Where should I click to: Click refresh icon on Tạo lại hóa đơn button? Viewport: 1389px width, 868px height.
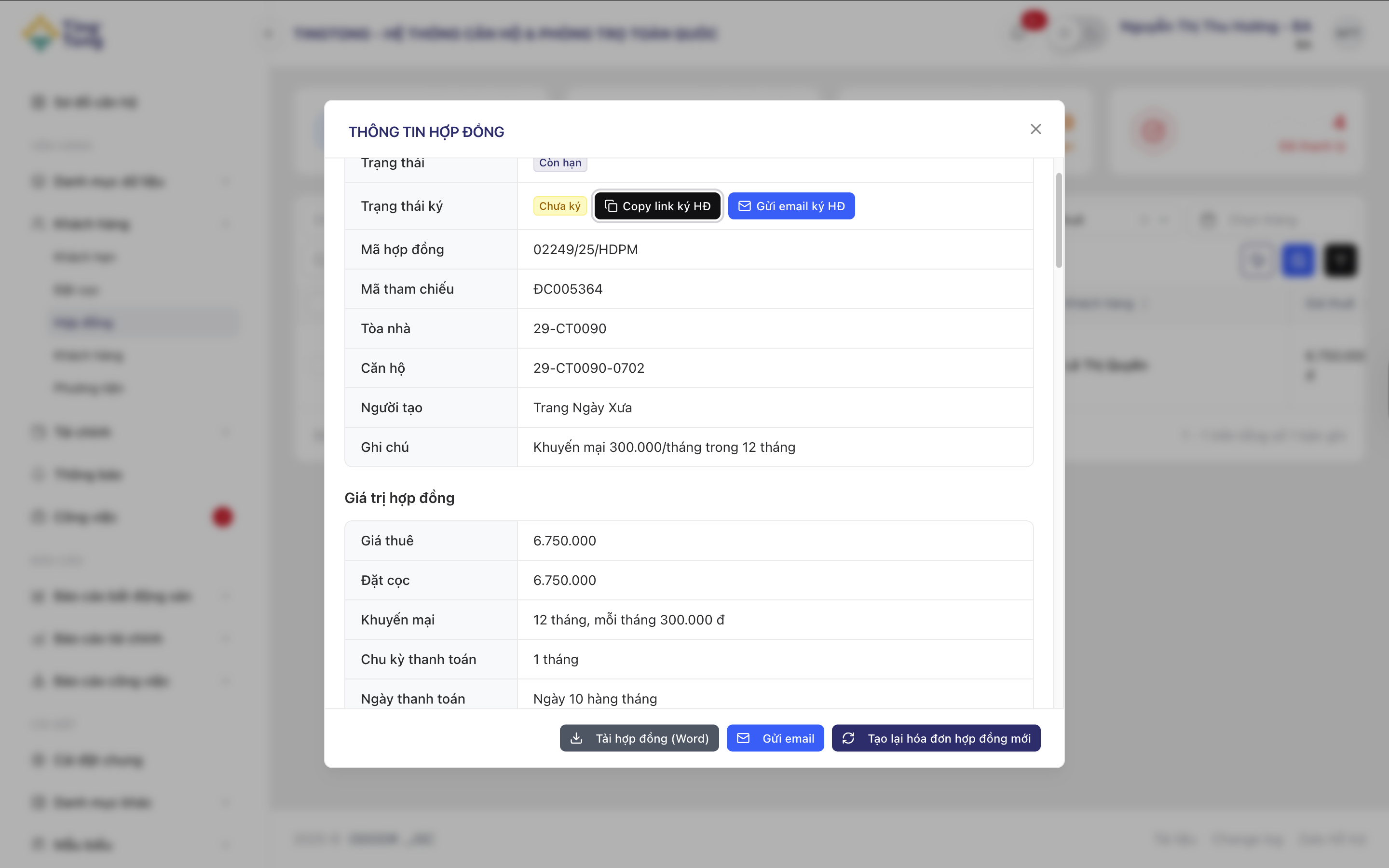[x=848, y=738]
